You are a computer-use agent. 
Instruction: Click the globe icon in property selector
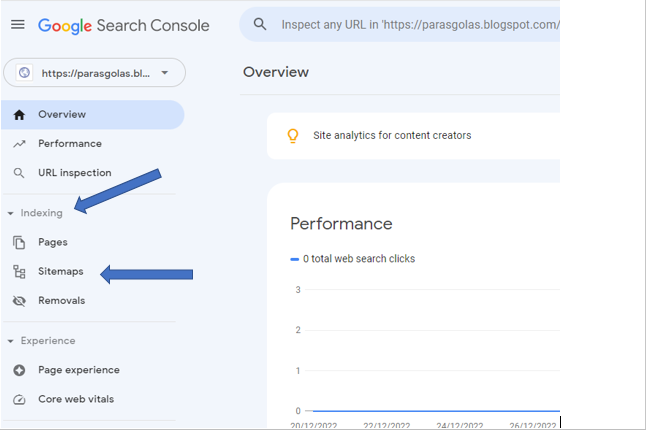pos(24,73)
